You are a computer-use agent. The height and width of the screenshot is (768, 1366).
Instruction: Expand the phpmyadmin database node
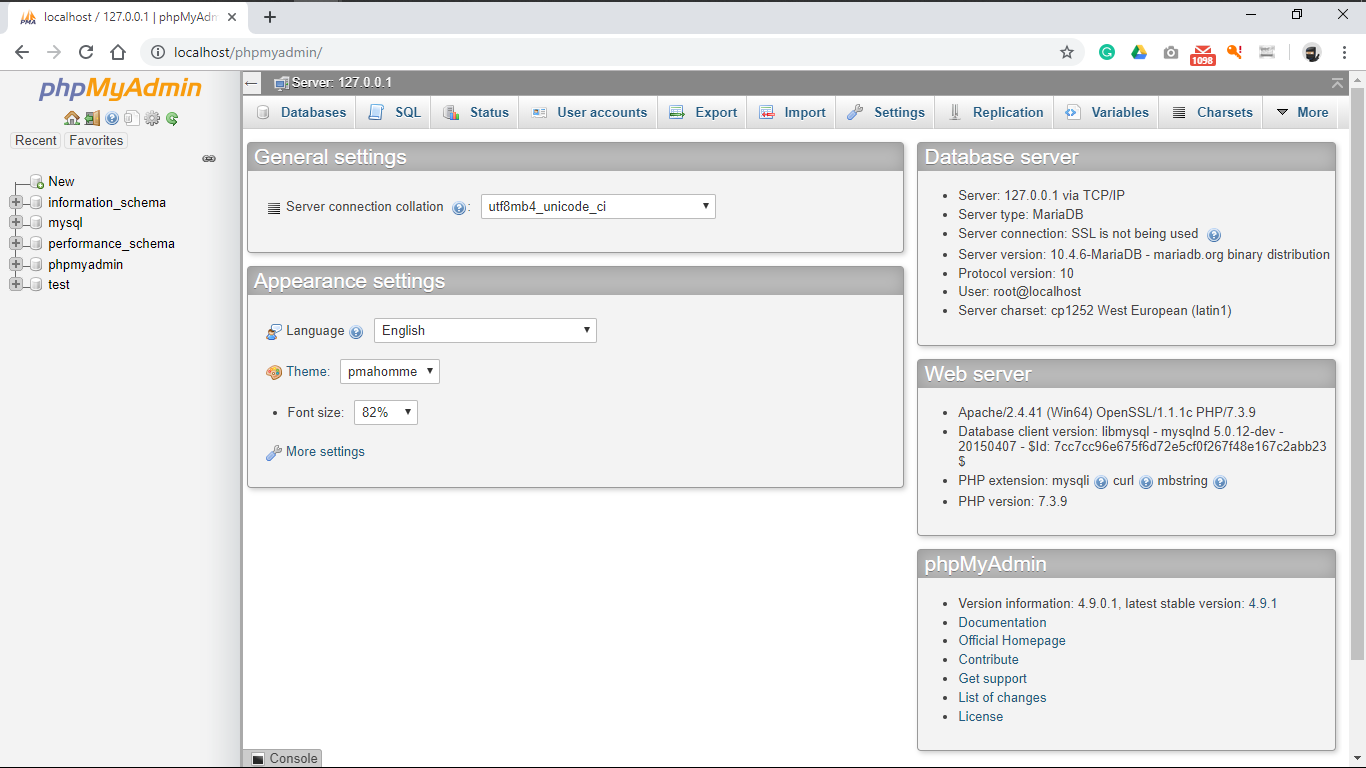[15, 265]
